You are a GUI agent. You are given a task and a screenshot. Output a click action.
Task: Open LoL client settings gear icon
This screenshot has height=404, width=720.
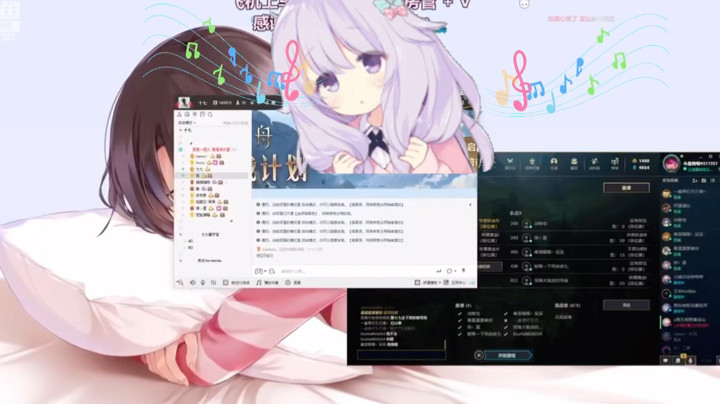coord(710,157)
